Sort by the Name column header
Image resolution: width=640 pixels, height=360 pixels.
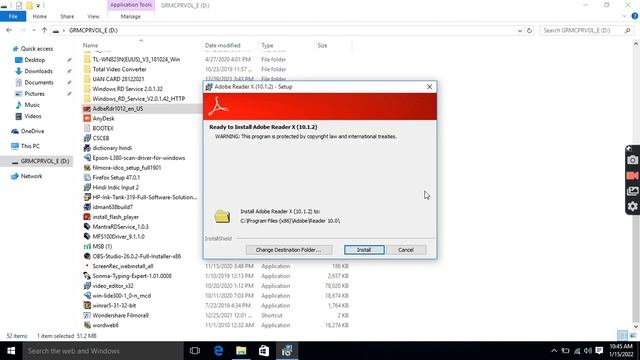tap(90, 45)
